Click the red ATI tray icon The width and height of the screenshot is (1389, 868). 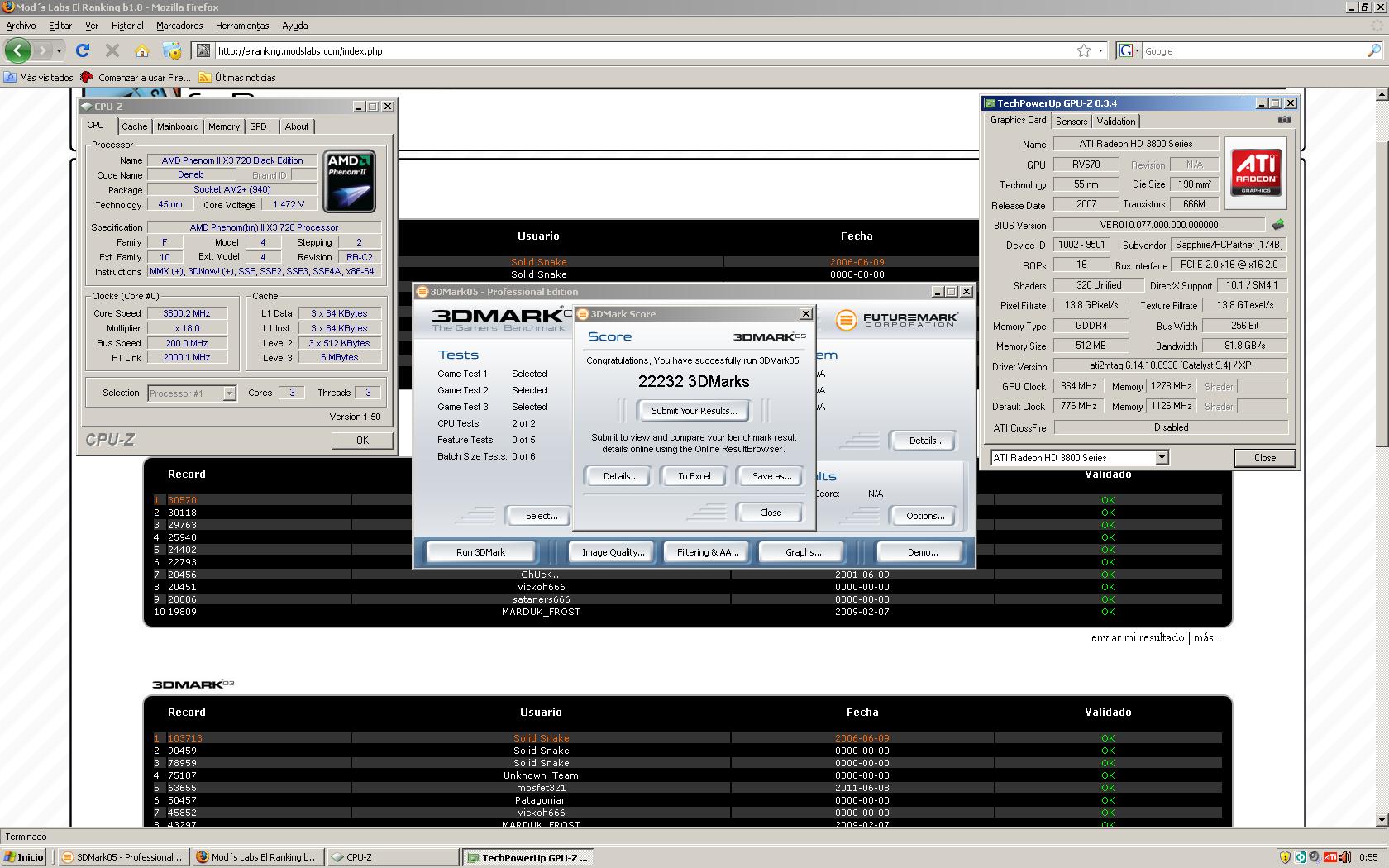pyautogui.click(x=1329, y=857)
